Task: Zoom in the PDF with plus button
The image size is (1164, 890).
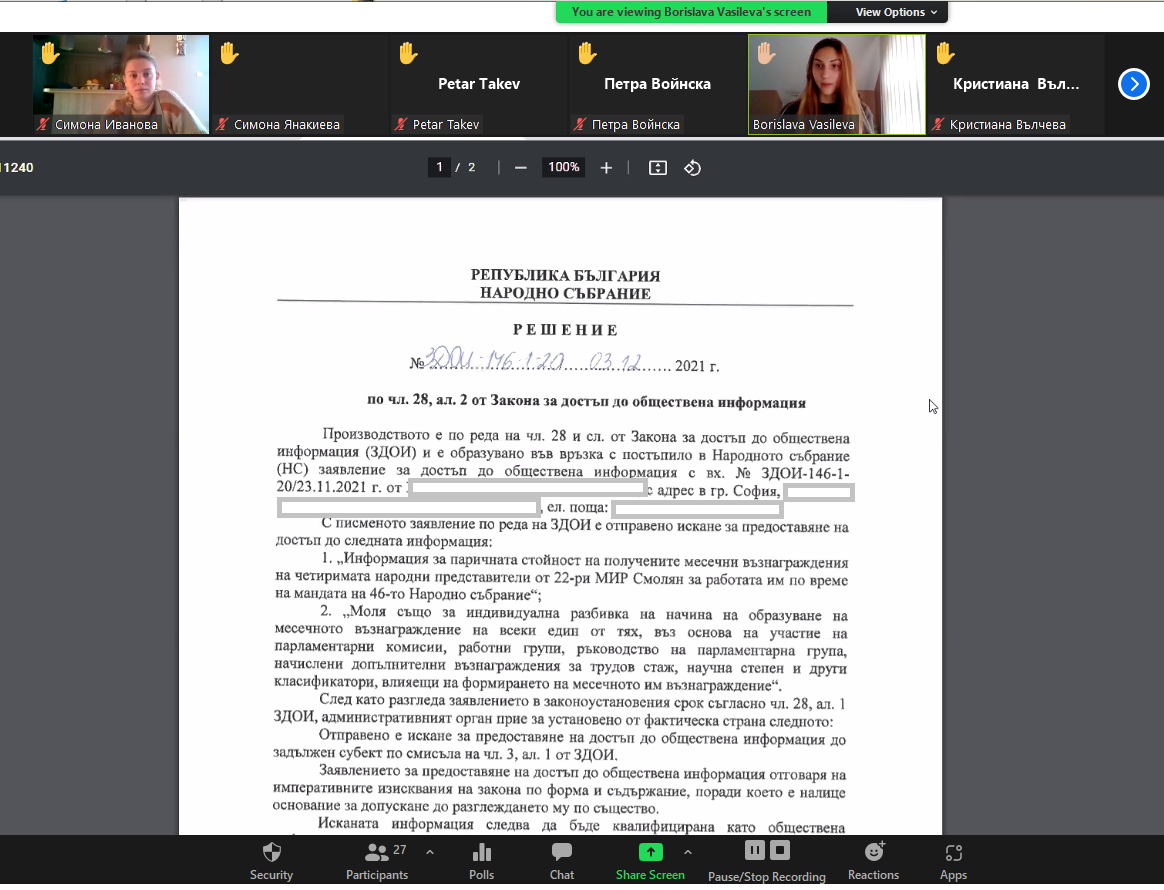Action: [x=606, y=168]
